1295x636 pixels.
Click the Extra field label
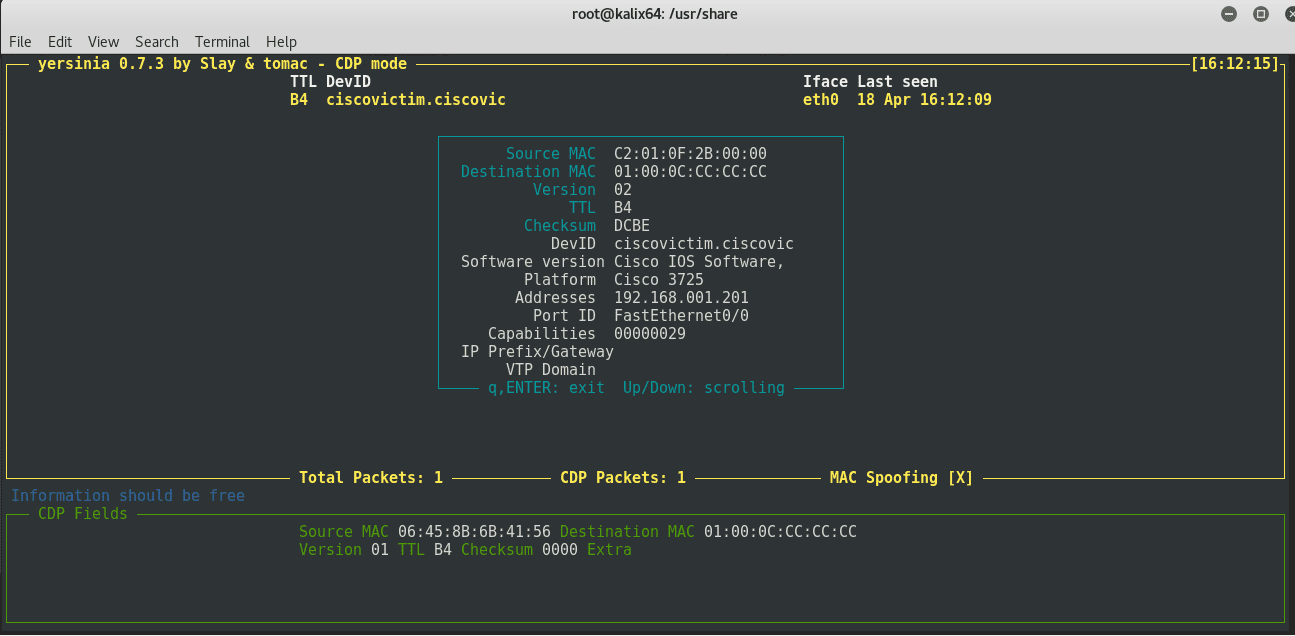click(609, 550)
